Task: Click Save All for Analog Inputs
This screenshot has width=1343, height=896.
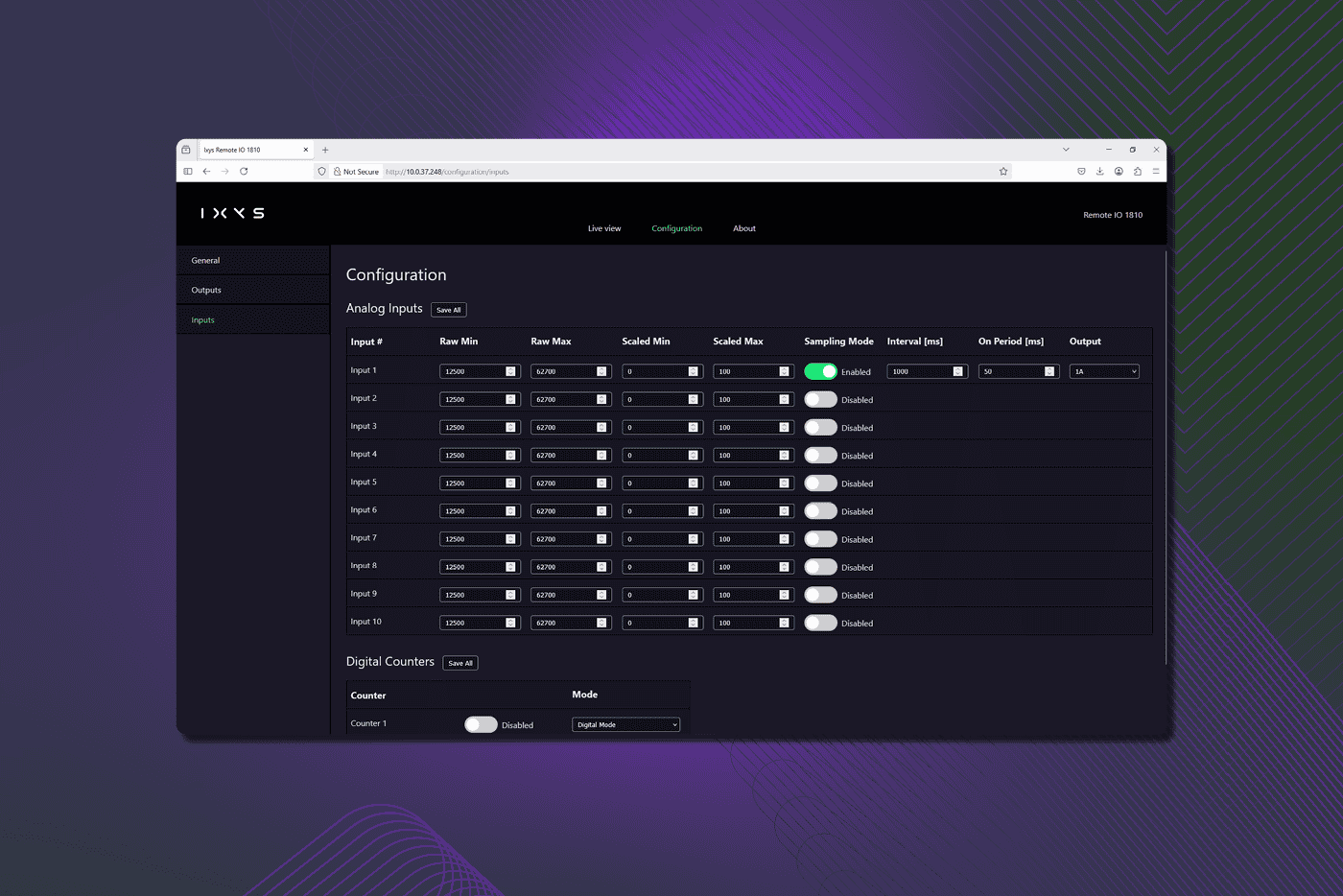Action: pyautogui.click(x=448, y=310)
